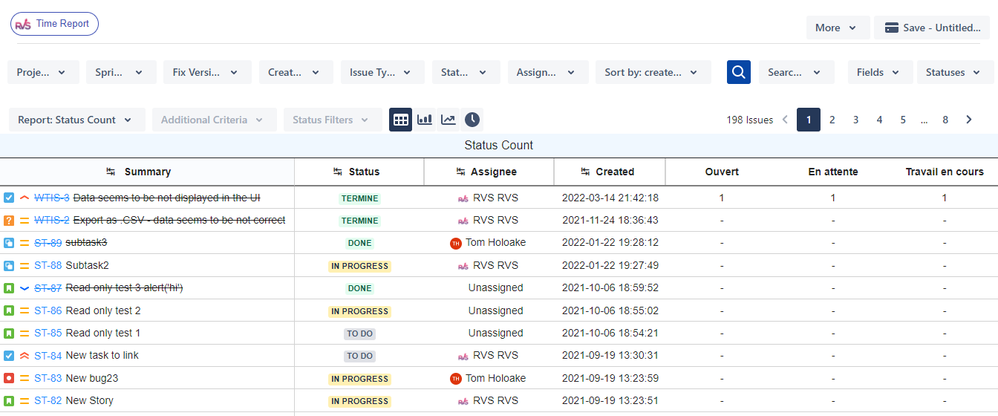This screenshot has height=416, width=998.
Task: Click the Status column settings icon
Action: click(339, 172)
